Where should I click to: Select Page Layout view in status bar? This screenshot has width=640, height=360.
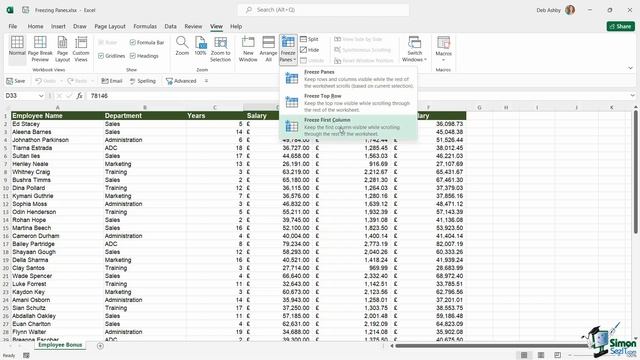541,355
